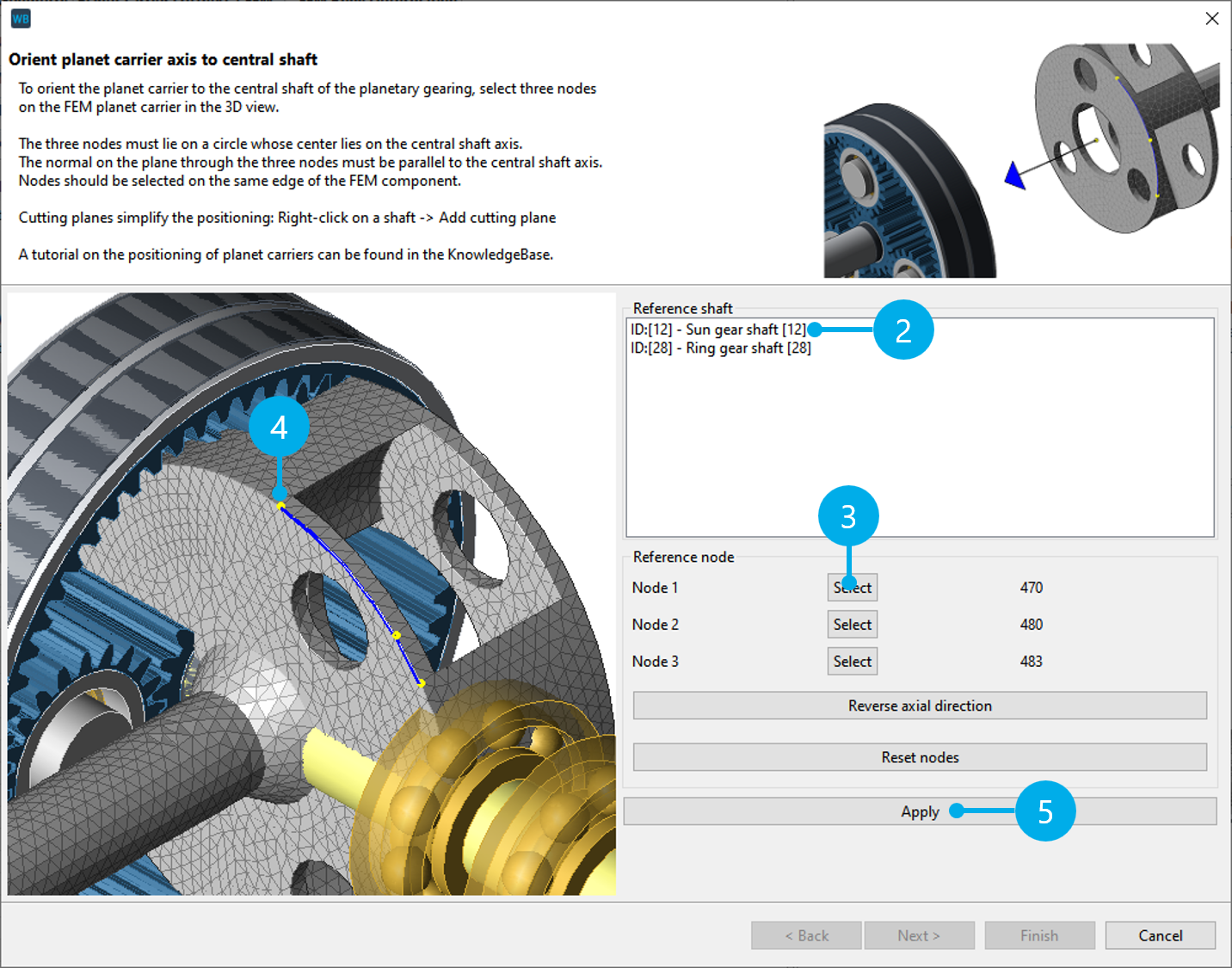Pick the lowest yellow node on the blue arc
The width and height of the screenshot is (1232, 968).
click(421, 683)
